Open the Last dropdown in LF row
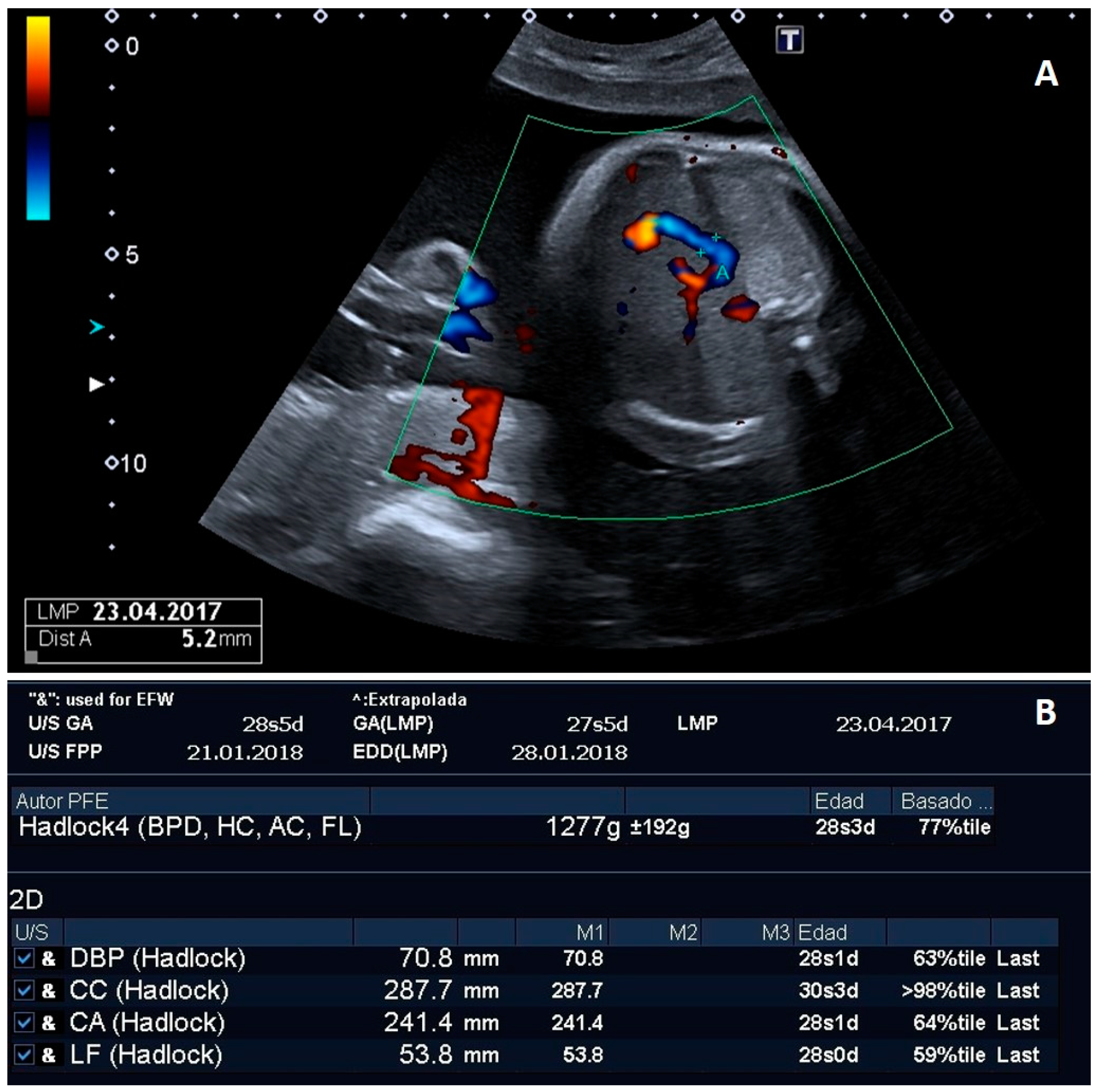 [1018, 1055]
